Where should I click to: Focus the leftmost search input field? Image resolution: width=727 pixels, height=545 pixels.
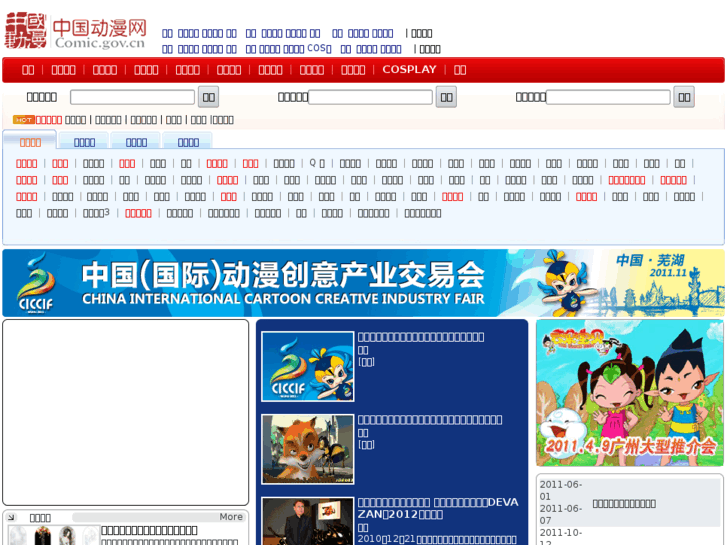click(132, 97)
